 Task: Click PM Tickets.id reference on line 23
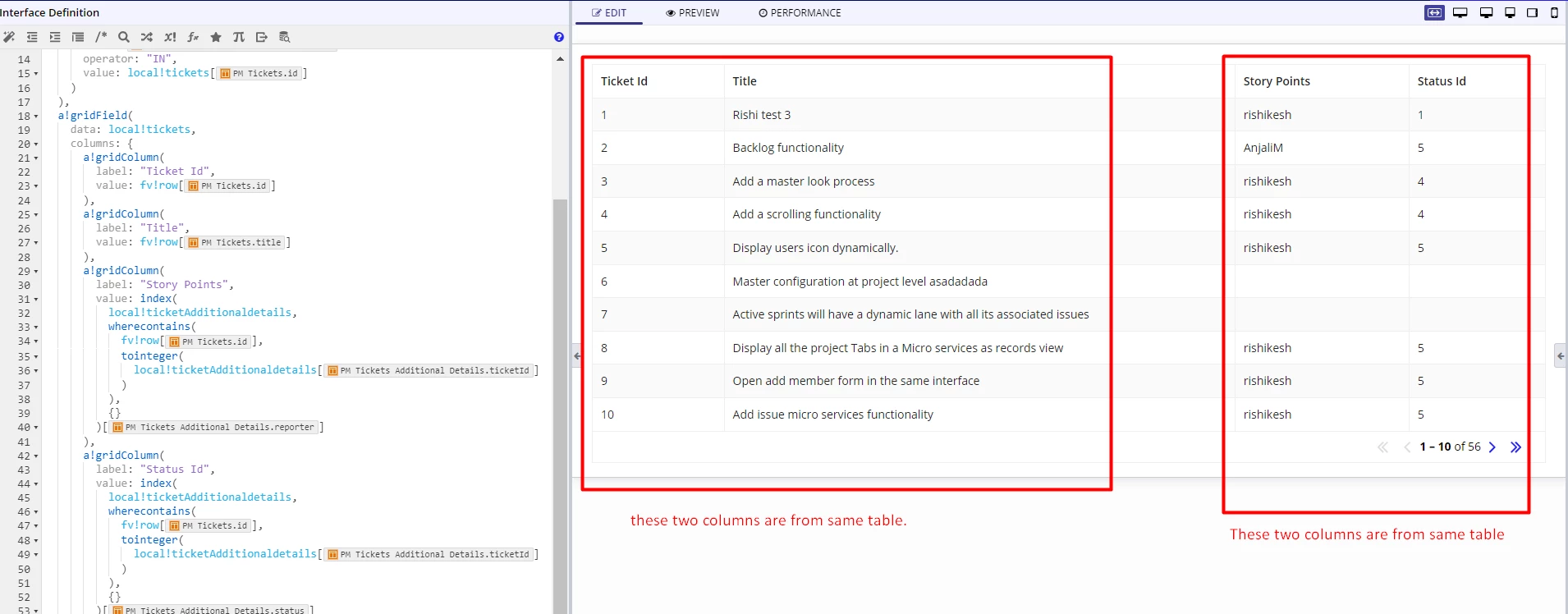[x=227, y=186]
